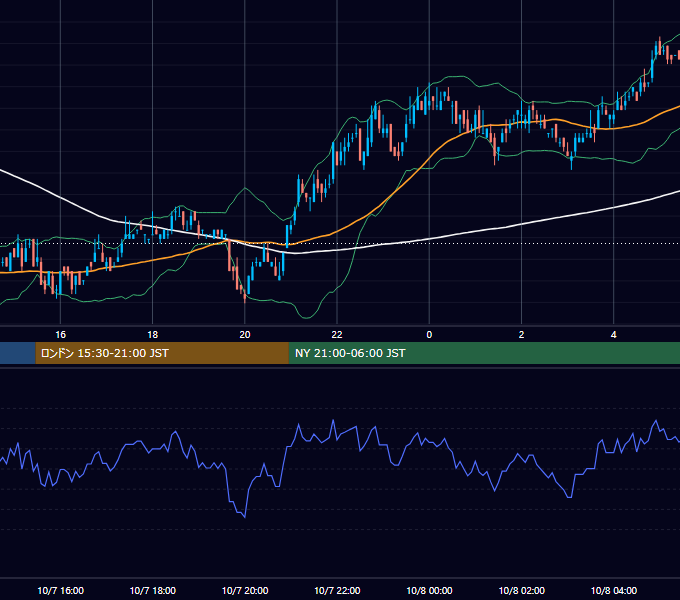Click the 10/7 22:00 label on indicator axis
The image size is (680, 600).
(x=337, y=590)
